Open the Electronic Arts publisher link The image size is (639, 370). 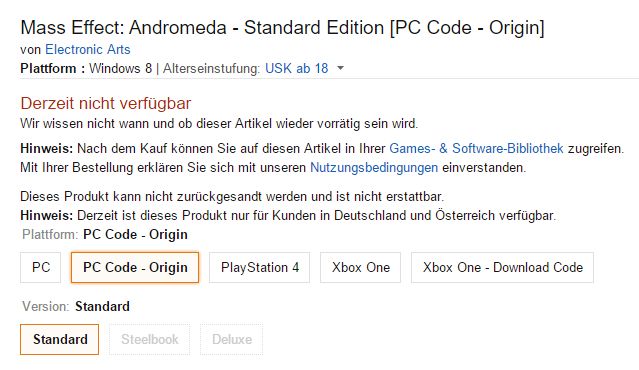(x=88, y=49)
